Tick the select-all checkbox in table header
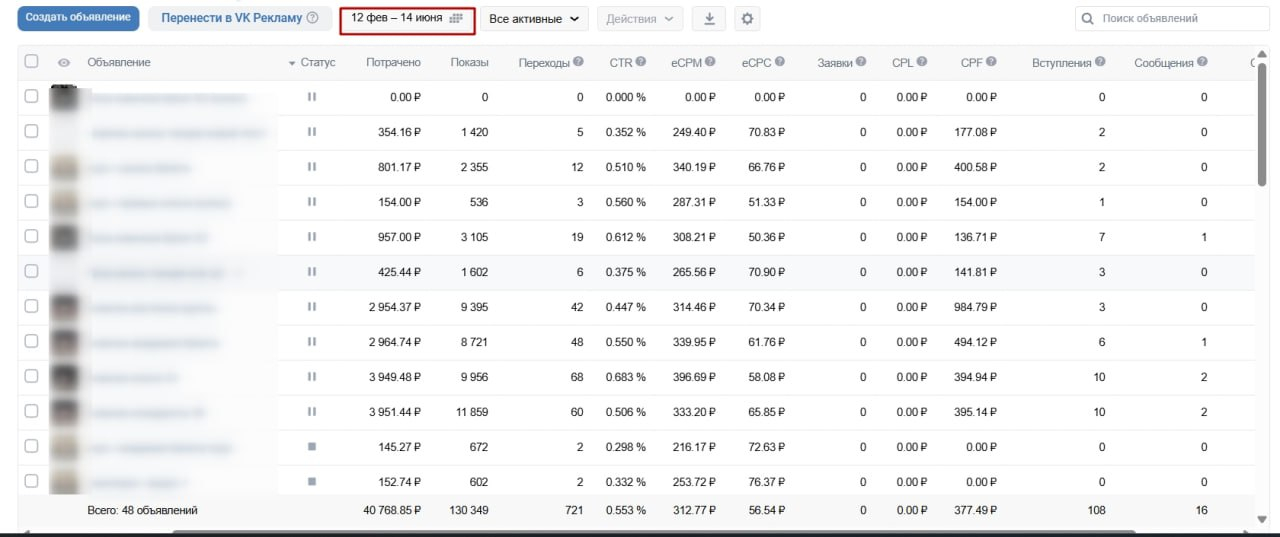This screenshot has height=537, width=1280. click(x=31, y=61)
